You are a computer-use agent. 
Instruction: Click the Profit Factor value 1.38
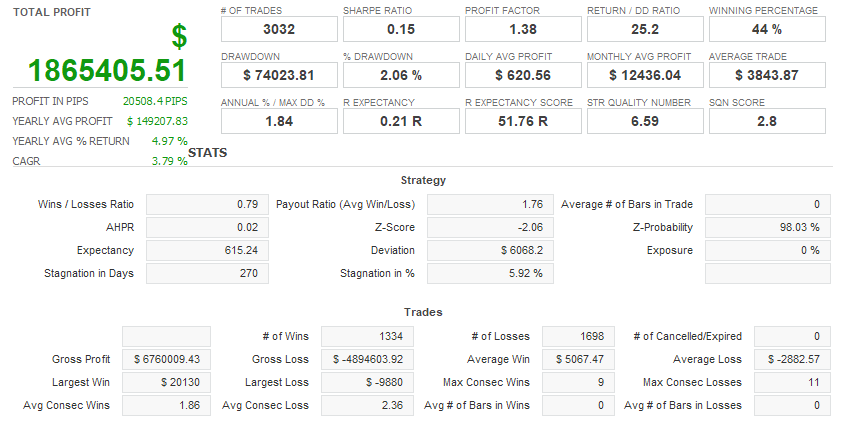coord(522,30)
